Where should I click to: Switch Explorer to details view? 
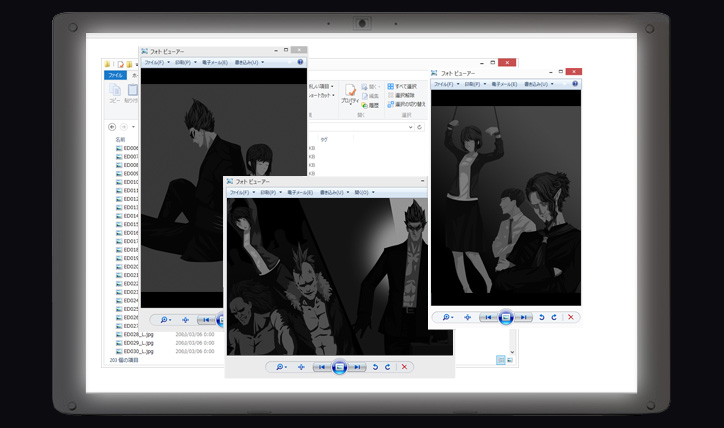(501, 360)
